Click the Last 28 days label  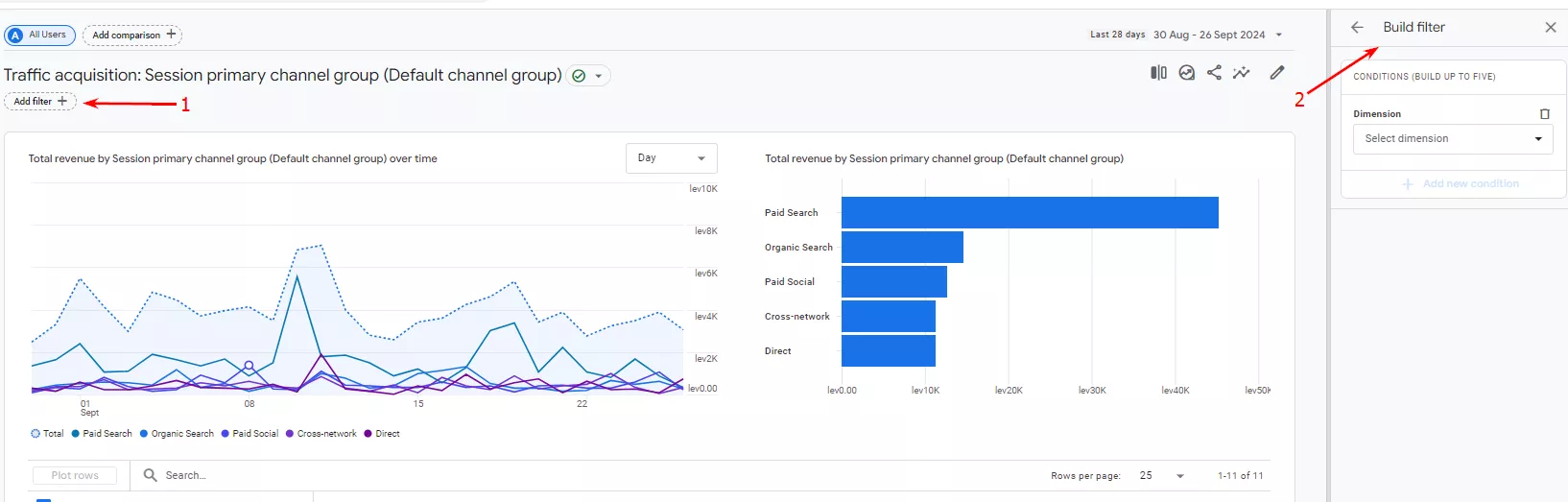coord(1117,35)
